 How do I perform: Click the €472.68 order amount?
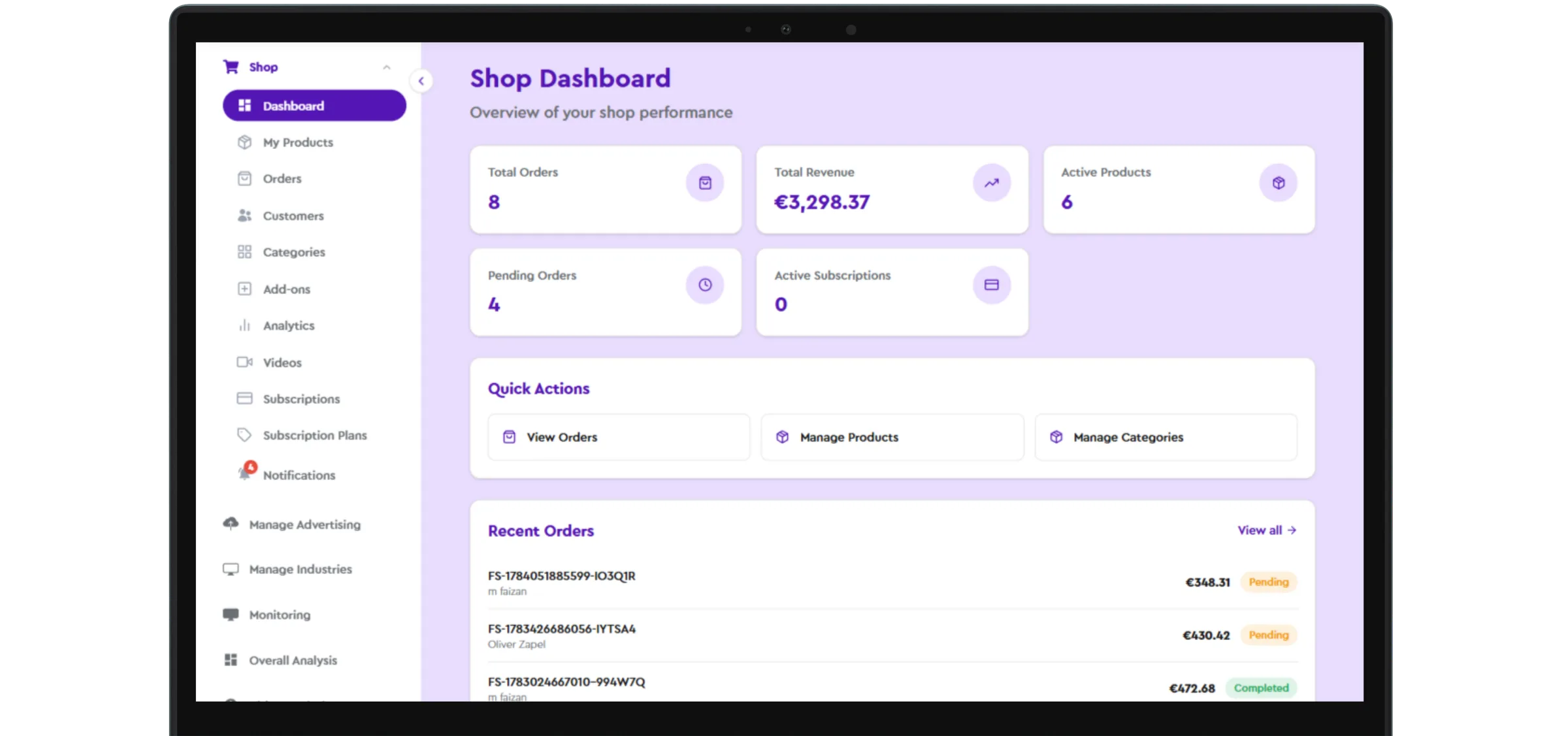click(1192, 688)
